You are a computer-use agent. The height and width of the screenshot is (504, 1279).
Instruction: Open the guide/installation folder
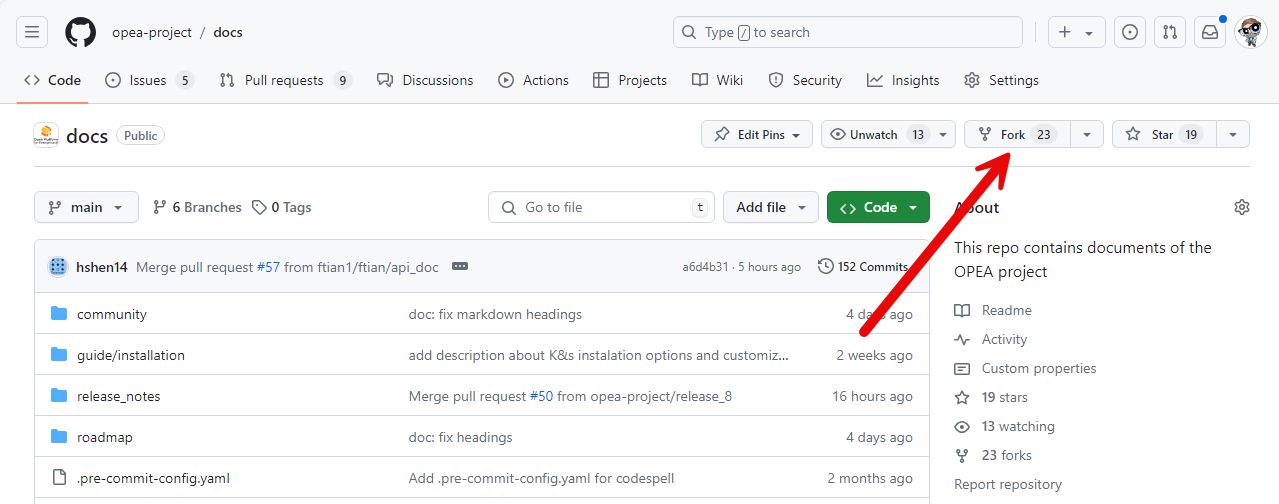click(131, 355)
